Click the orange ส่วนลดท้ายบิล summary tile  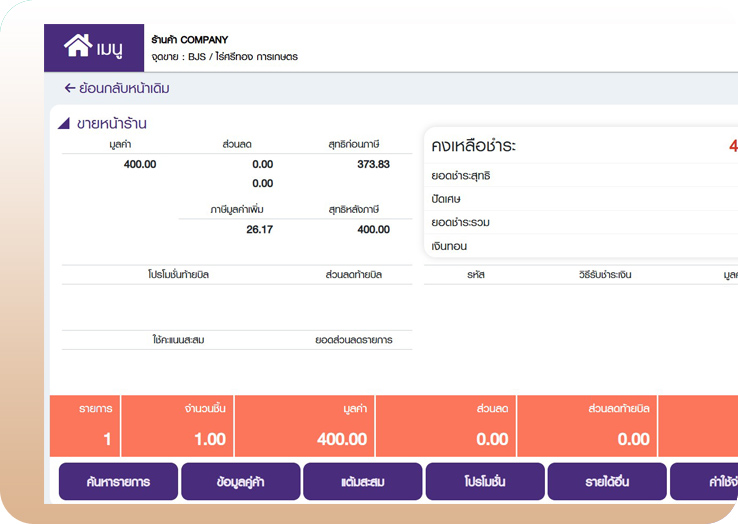[x=587, y=426]
